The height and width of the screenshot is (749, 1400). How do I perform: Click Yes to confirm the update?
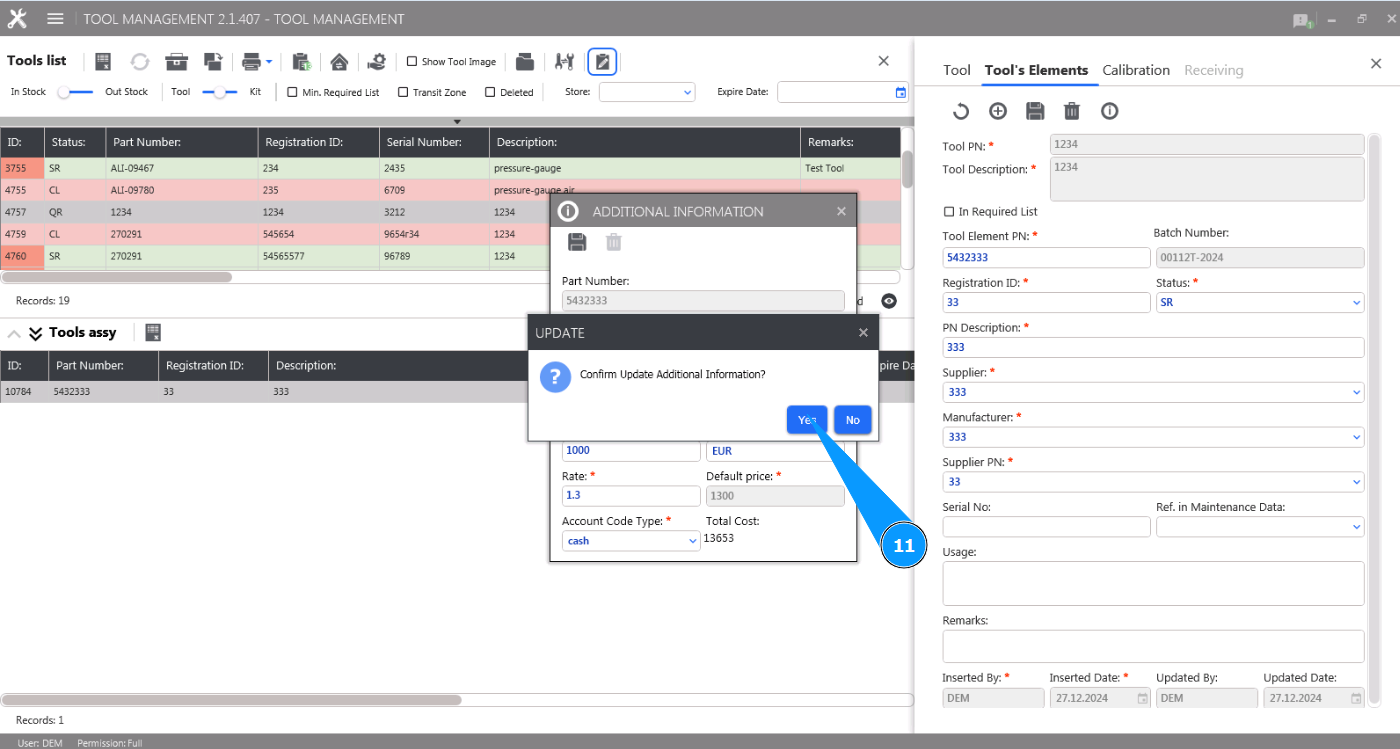tap(806, 420)
